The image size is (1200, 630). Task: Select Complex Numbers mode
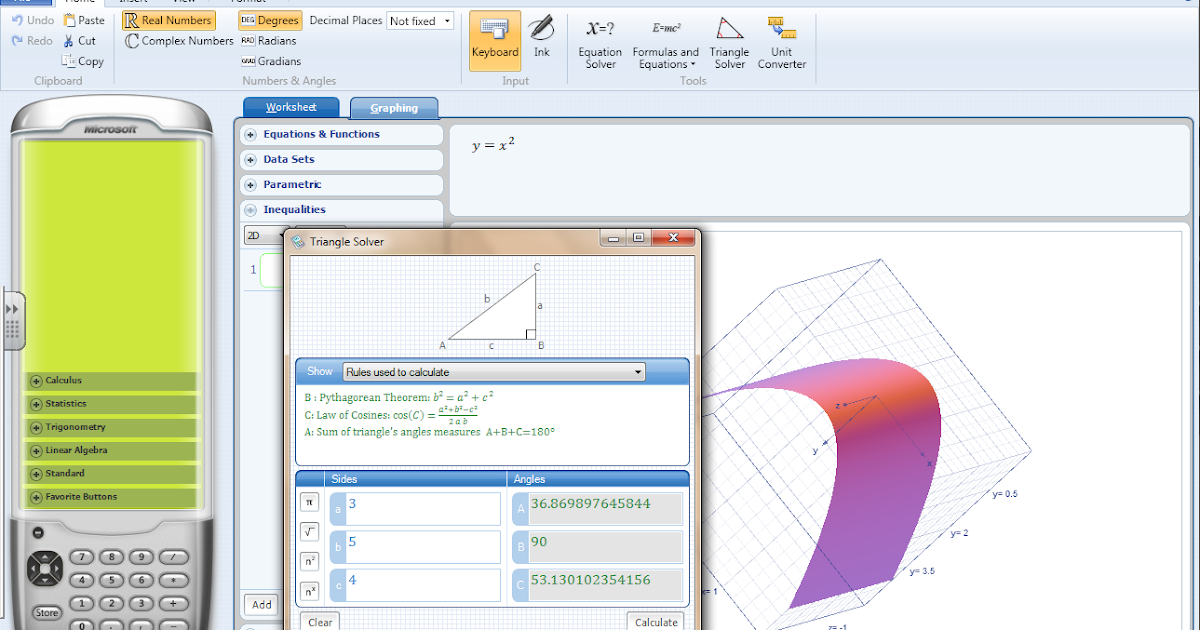(179, 41)
